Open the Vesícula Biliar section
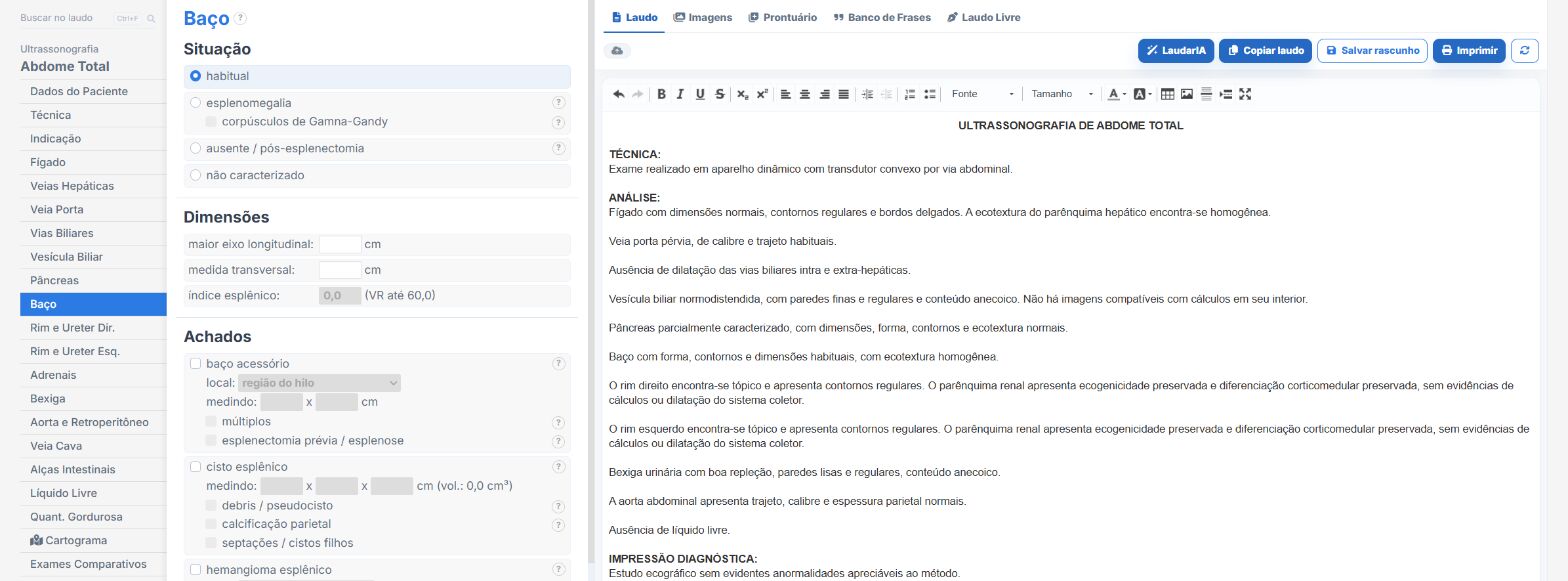The height and width of the screenshot is (581, 1568). [93, 257]
